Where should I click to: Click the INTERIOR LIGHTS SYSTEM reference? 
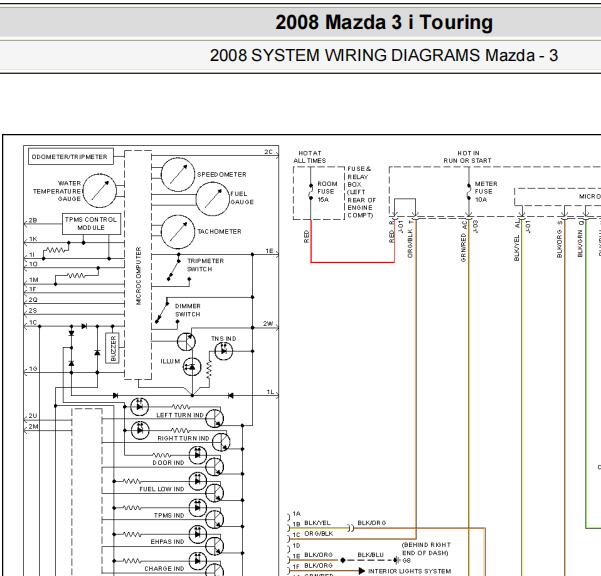[409, 571]
